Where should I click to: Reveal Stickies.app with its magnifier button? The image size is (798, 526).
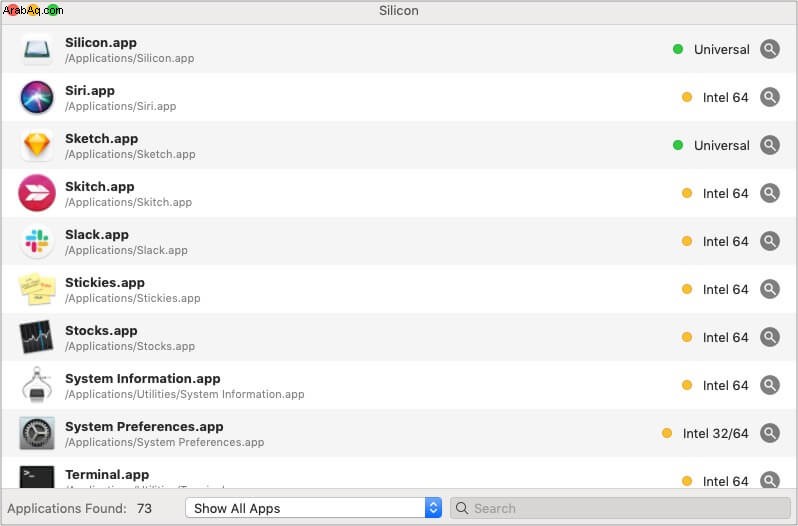tap(770, 289)
